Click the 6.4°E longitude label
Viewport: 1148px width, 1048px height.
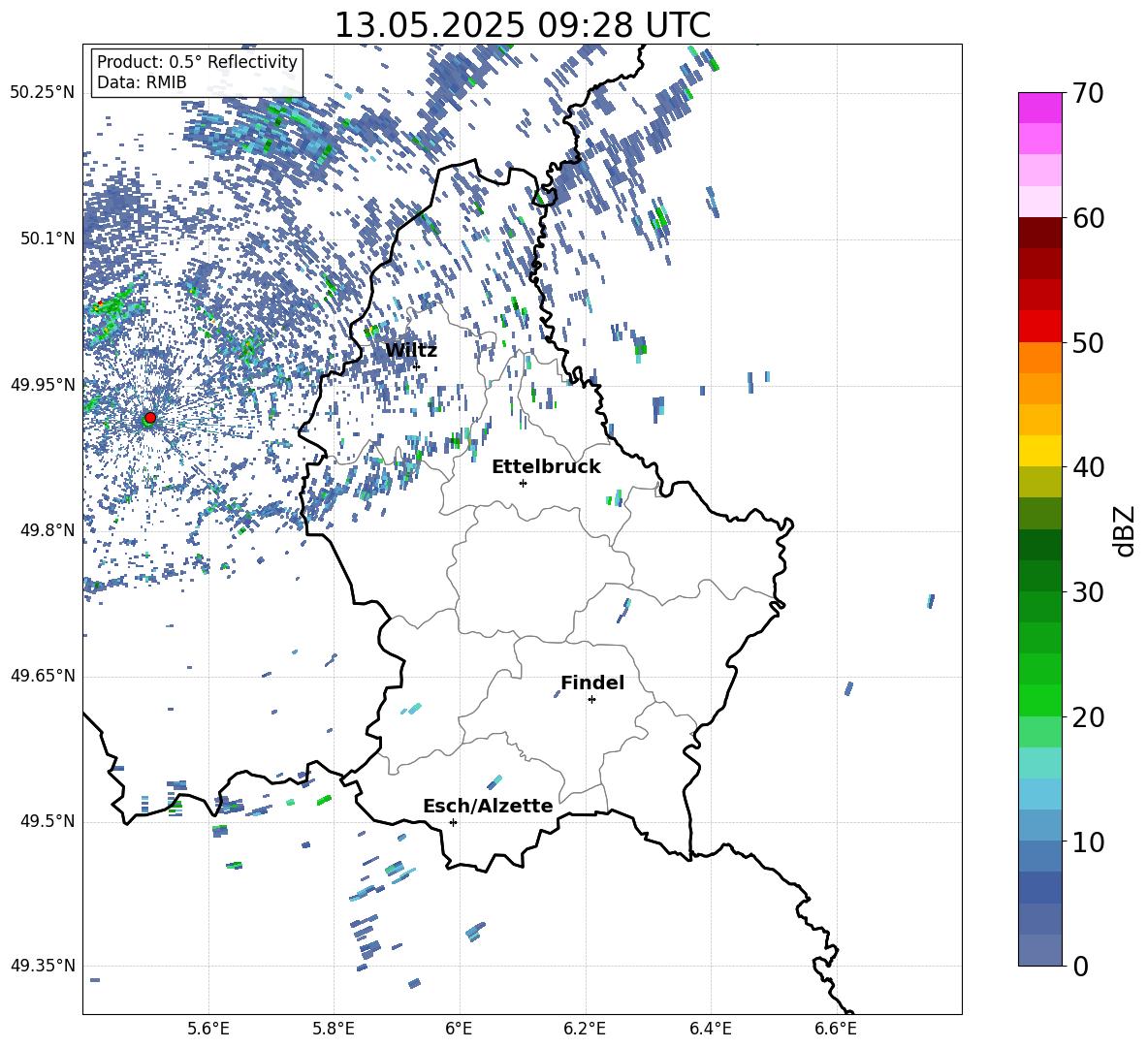pyautogui.click(x=710, y=1029)
